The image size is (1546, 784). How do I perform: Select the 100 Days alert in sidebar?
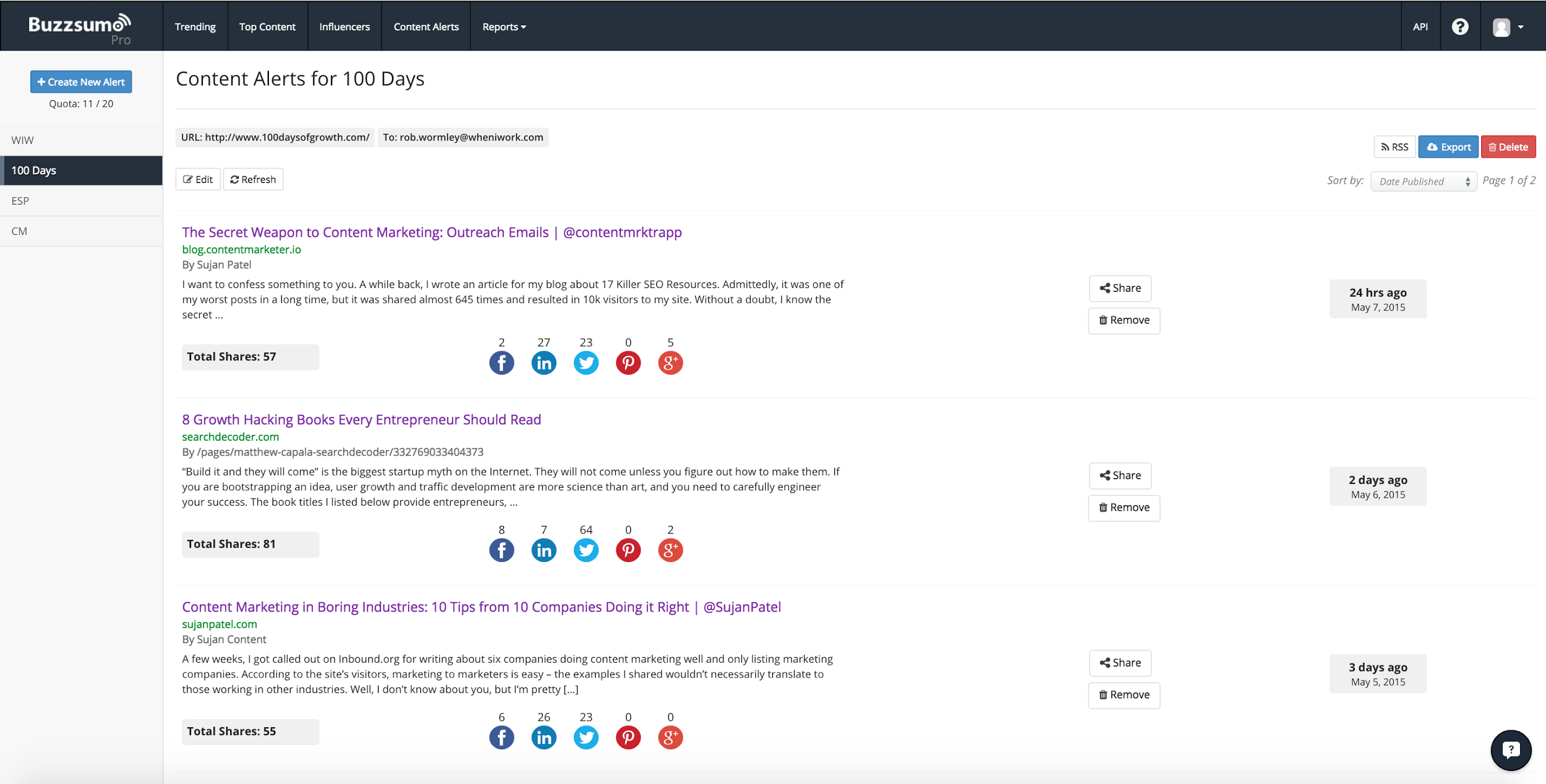(x=81, y=171)
